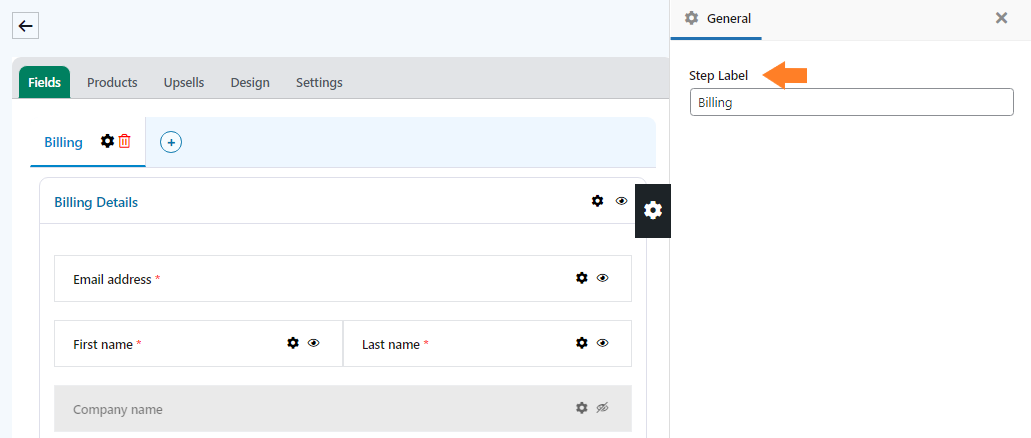Click the Step Label input field
This screenshot has width=1031, height=438.
(851, 103)
